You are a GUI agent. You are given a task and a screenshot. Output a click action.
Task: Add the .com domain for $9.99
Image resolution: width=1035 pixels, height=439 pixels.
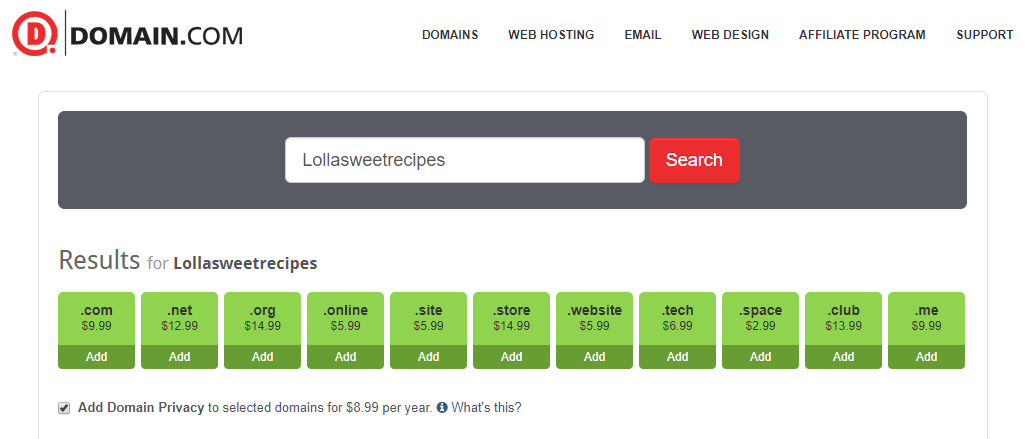coord(96,357)
